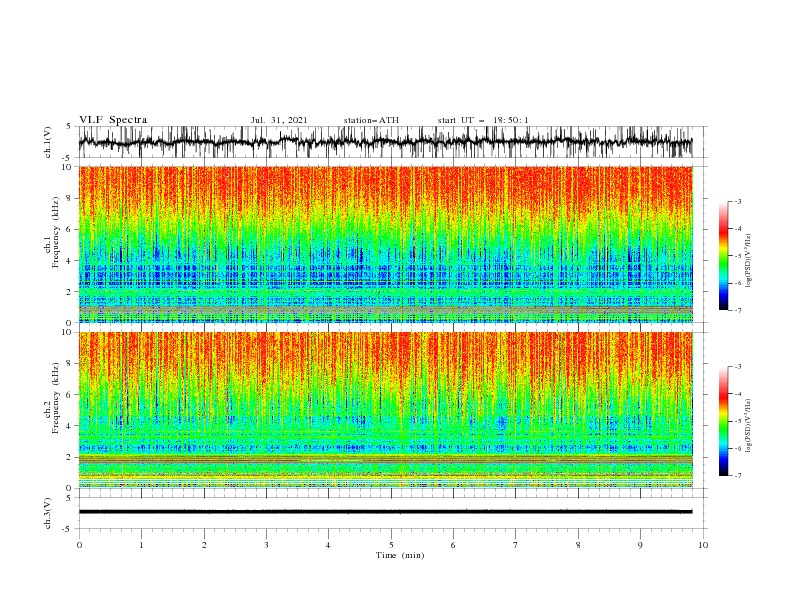Click the time axis tick label '0'
This screenshot has width=792, height=612.
[79, 545]
